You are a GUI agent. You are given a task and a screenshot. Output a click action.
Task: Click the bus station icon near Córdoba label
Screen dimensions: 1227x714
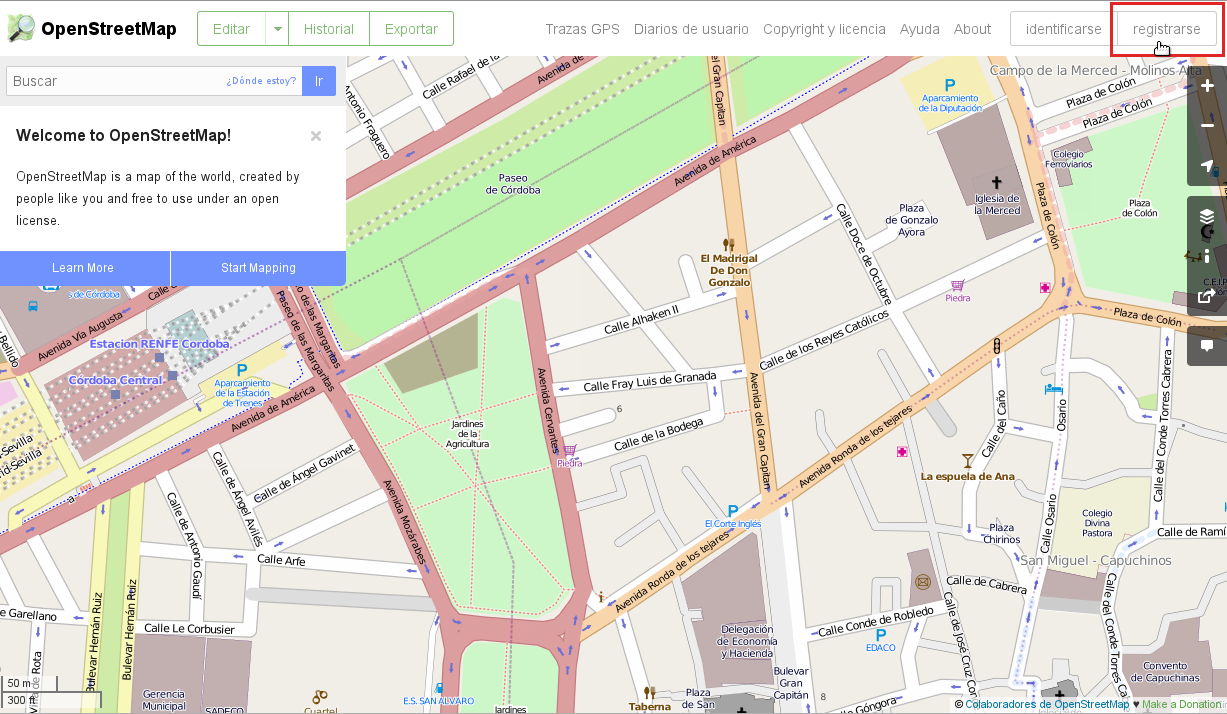coord(33,306)
